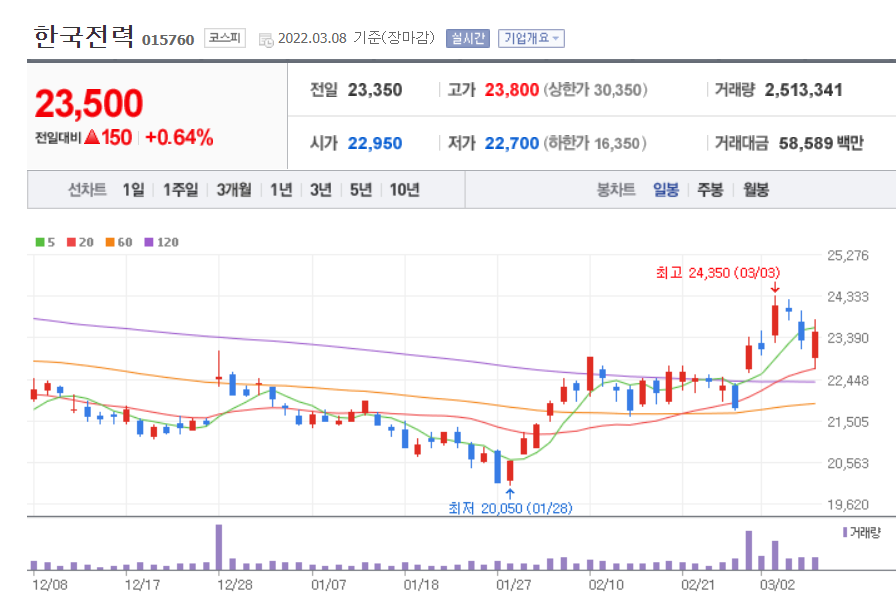
Task: Click the 고가 value 23,800
Action: pyautogui.click(x=511, y=90)
